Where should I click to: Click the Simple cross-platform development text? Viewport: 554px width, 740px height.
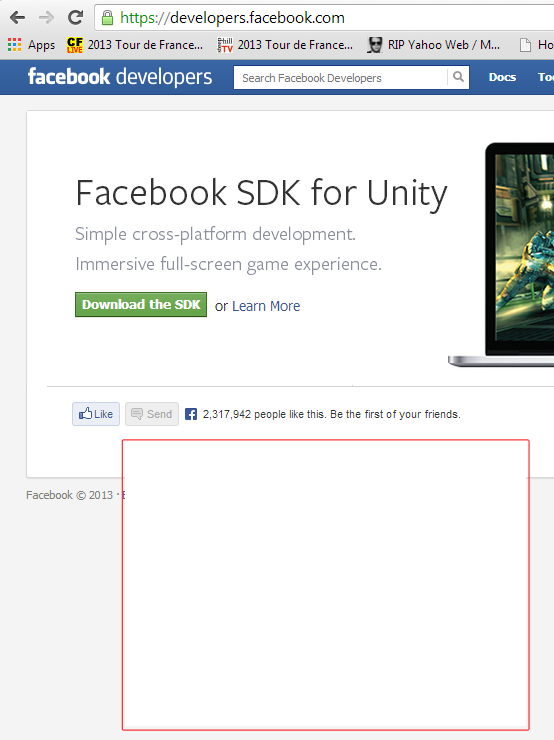click(215, 234)
